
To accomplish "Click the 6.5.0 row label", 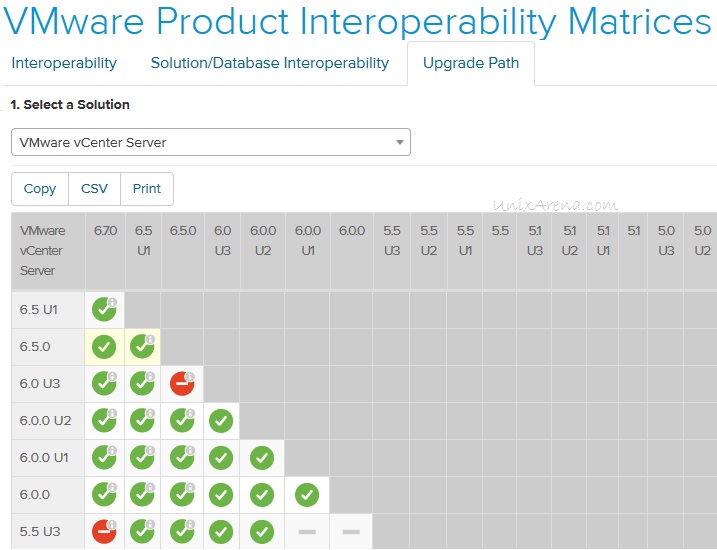I will click(48, 347).
